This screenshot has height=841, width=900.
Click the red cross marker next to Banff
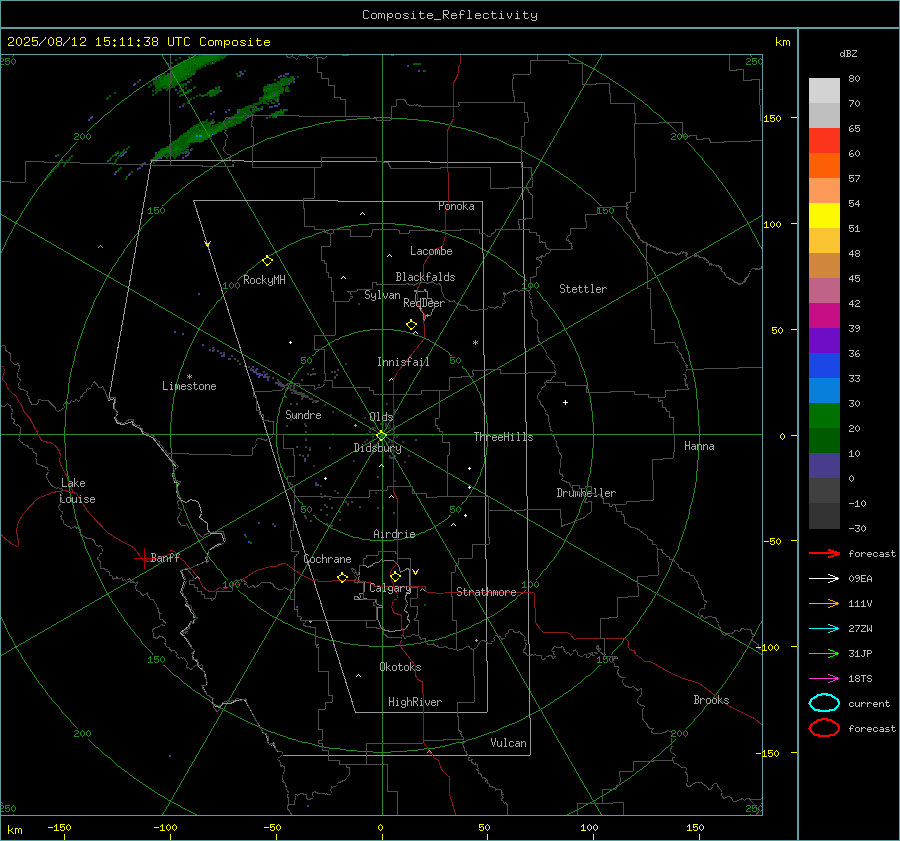coord(143,558)
